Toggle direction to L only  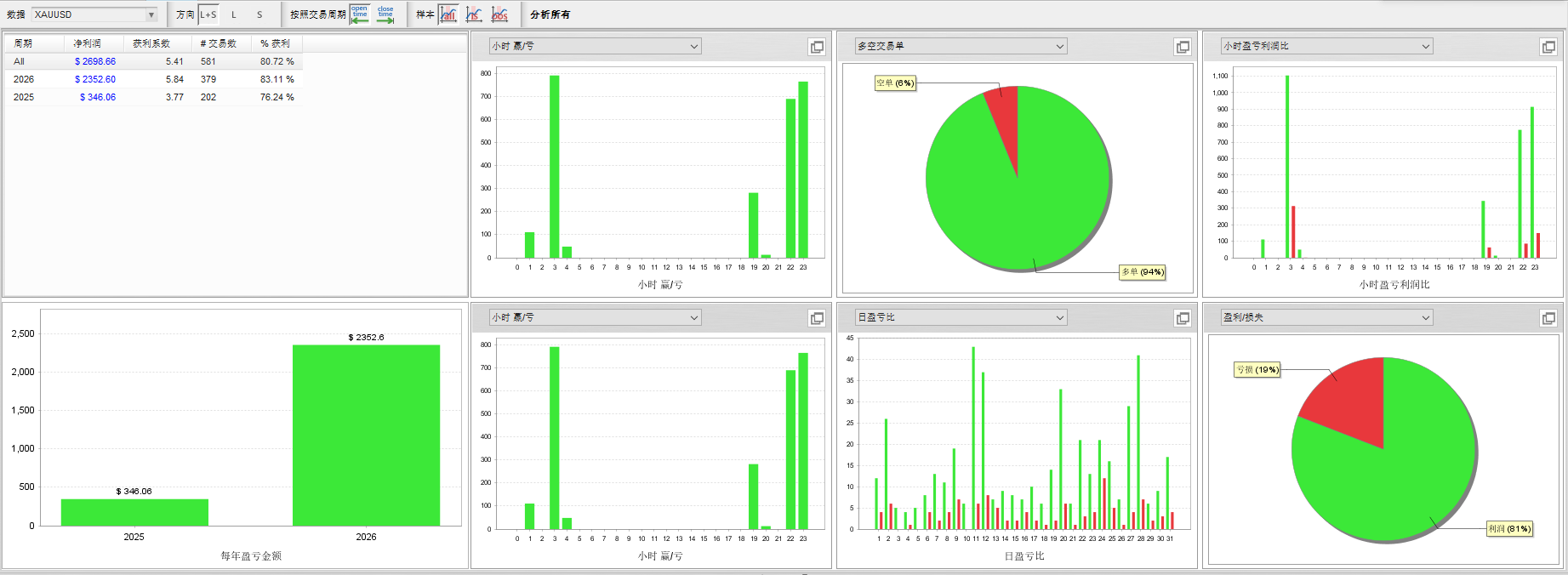[234, 14]
